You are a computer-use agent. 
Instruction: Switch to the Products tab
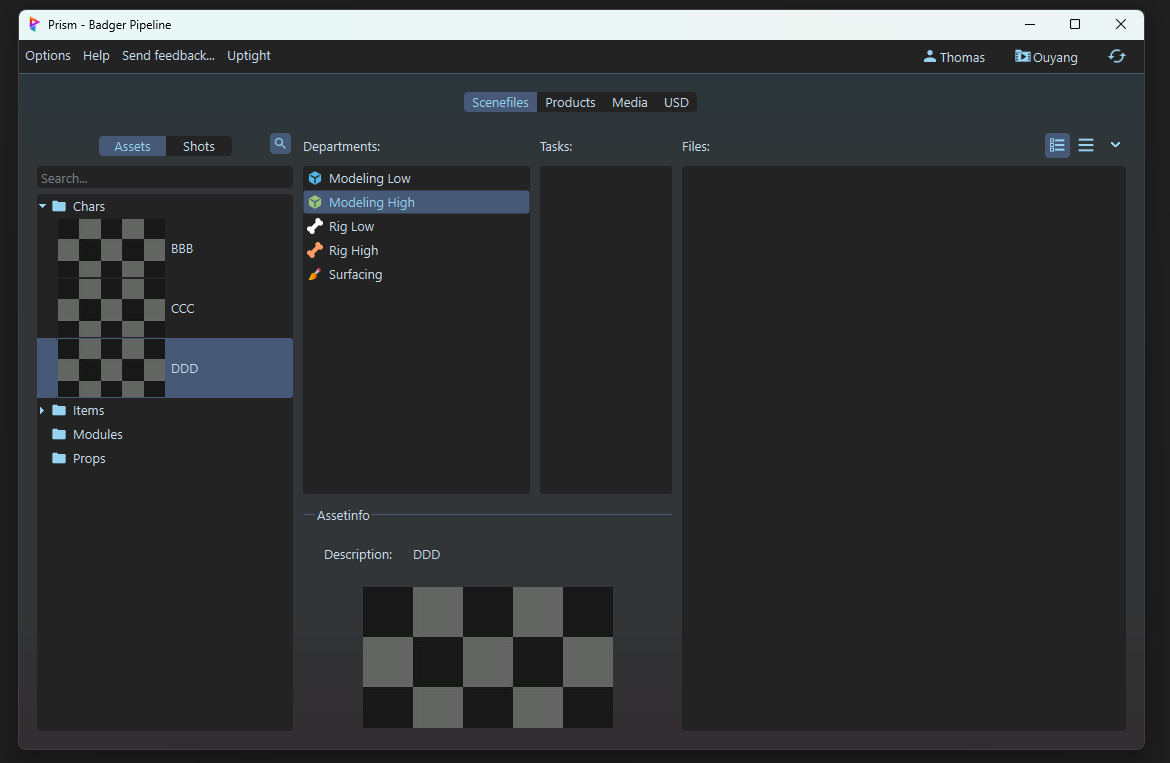[570, 102]
